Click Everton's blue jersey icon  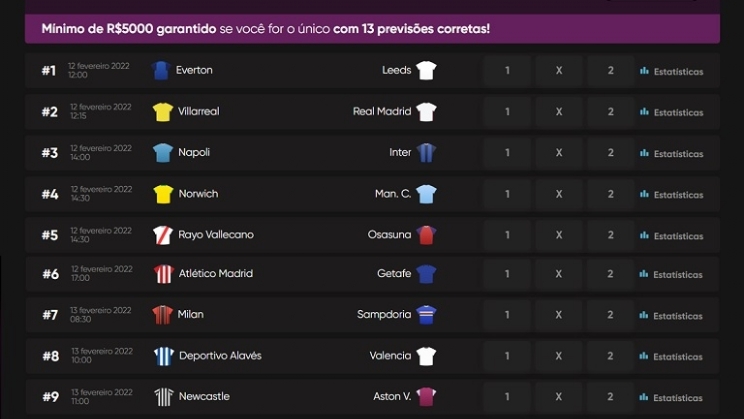tap(162, 70)
